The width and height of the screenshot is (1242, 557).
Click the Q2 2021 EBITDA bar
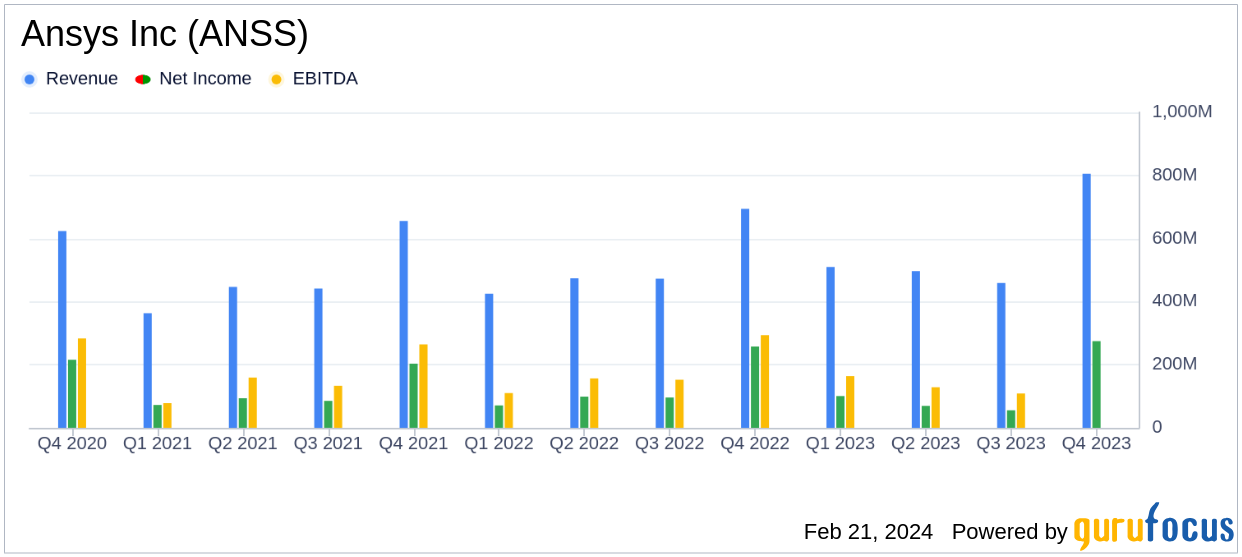click(253, 403)
